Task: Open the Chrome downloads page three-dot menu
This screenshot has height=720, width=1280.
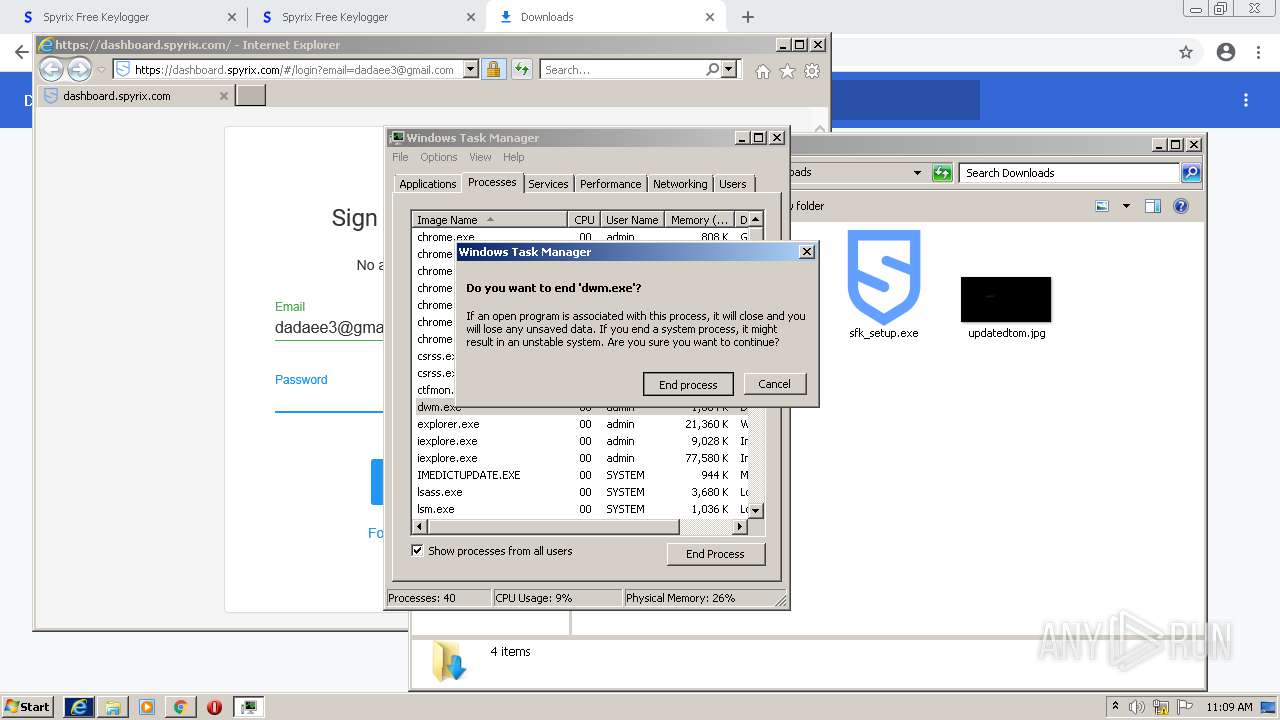Action: 1246,100
